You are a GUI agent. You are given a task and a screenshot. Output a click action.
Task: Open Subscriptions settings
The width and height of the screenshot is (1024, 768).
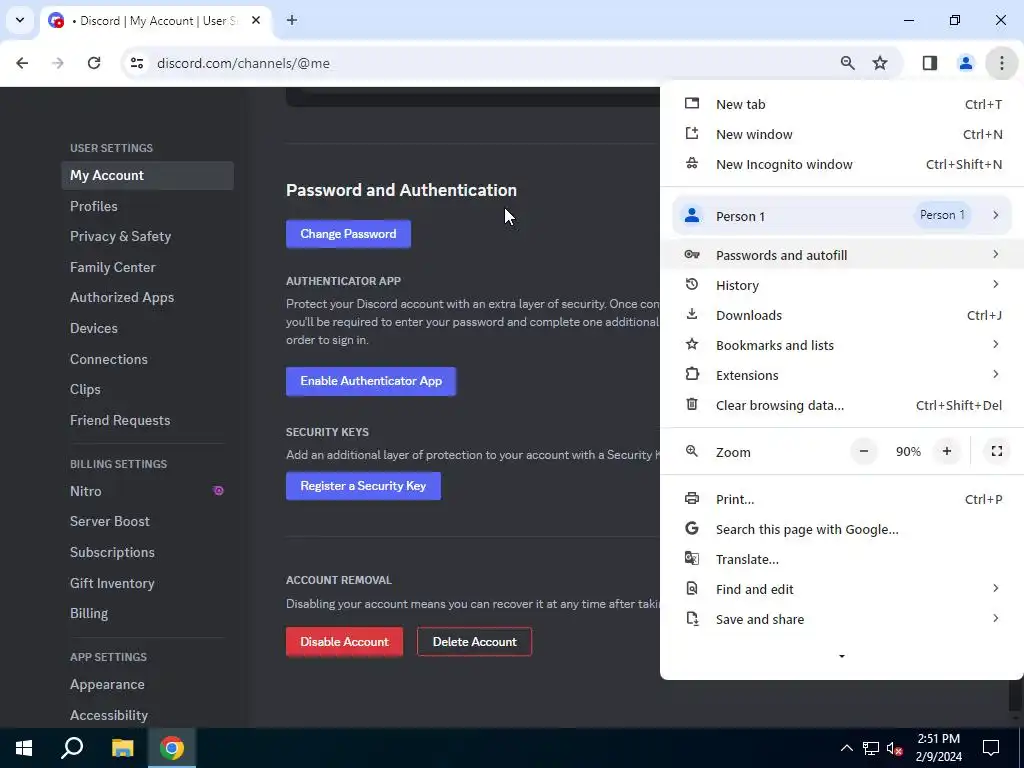point(148,552)
